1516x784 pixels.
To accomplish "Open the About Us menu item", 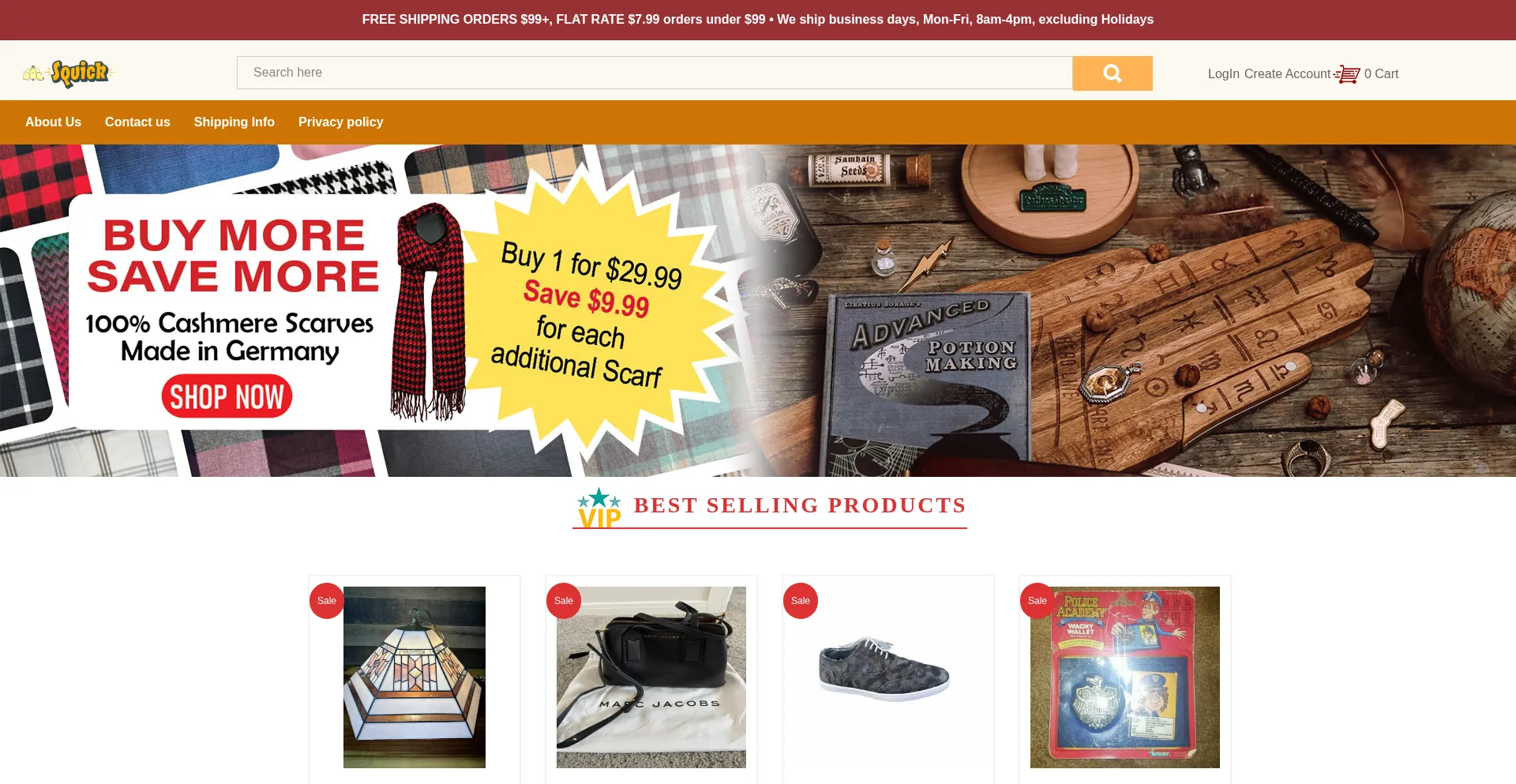I will click(x=53, y=122).
